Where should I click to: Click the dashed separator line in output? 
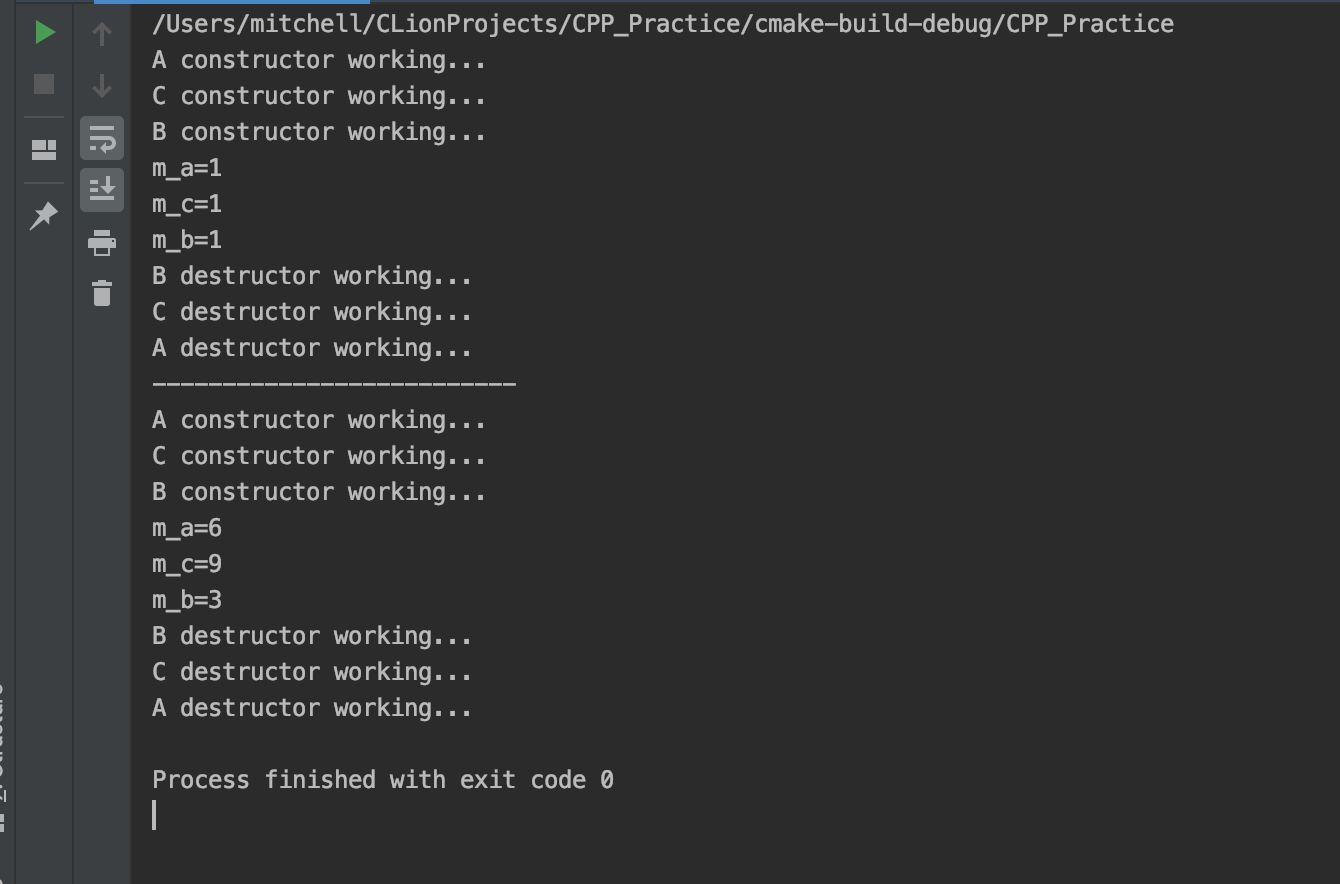[x=333, y=383]
